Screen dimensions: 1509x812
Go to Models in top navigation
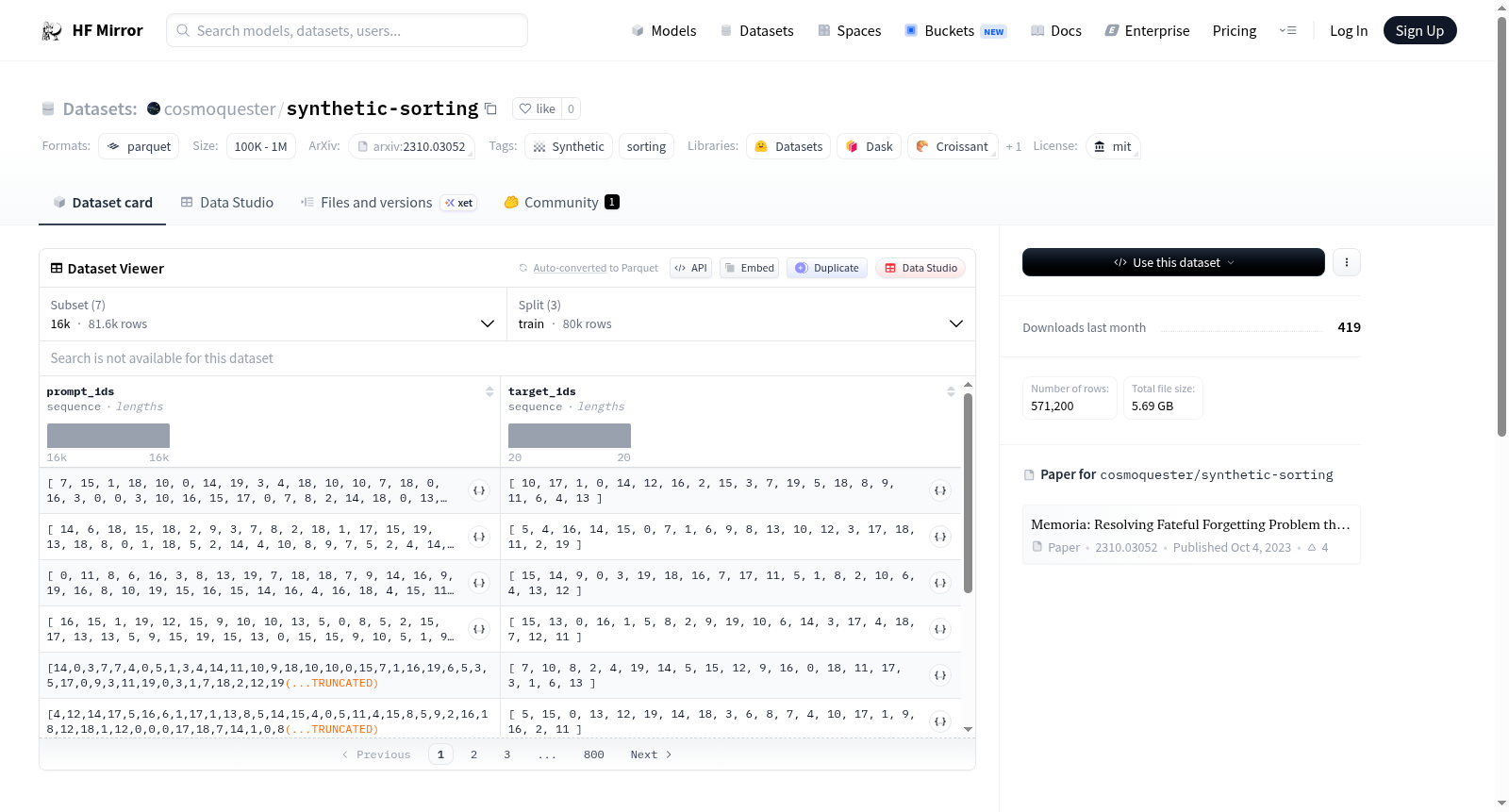point(664,31)
